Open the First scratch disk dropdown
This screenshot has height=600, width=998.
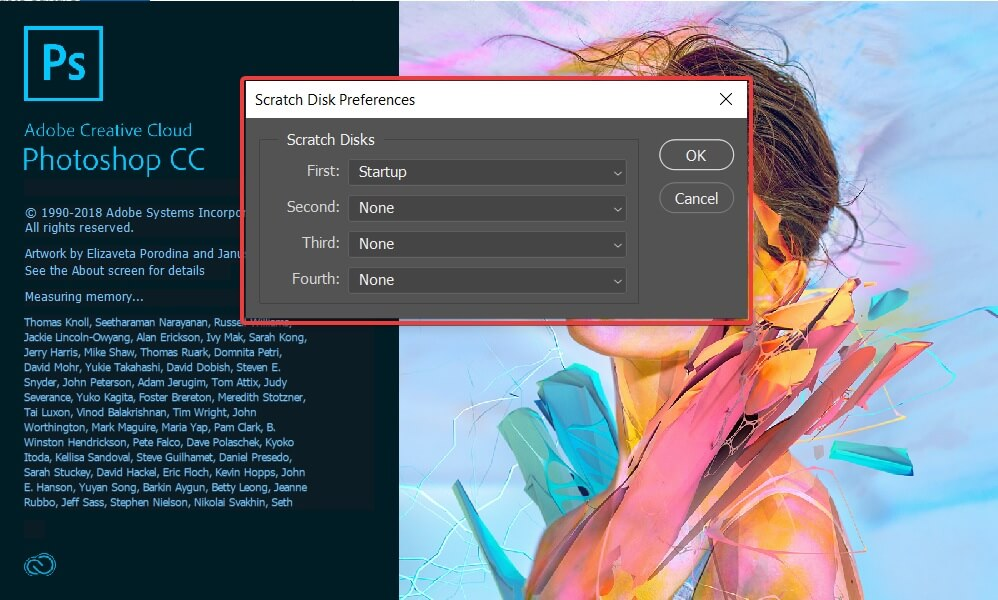(487, 171)
